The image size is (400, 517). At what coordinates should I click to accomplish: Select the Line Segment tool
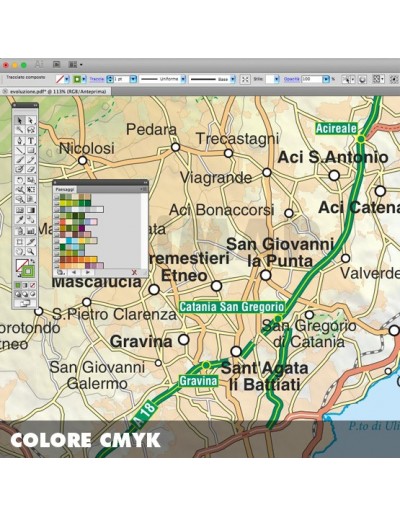tap(20, 150)
